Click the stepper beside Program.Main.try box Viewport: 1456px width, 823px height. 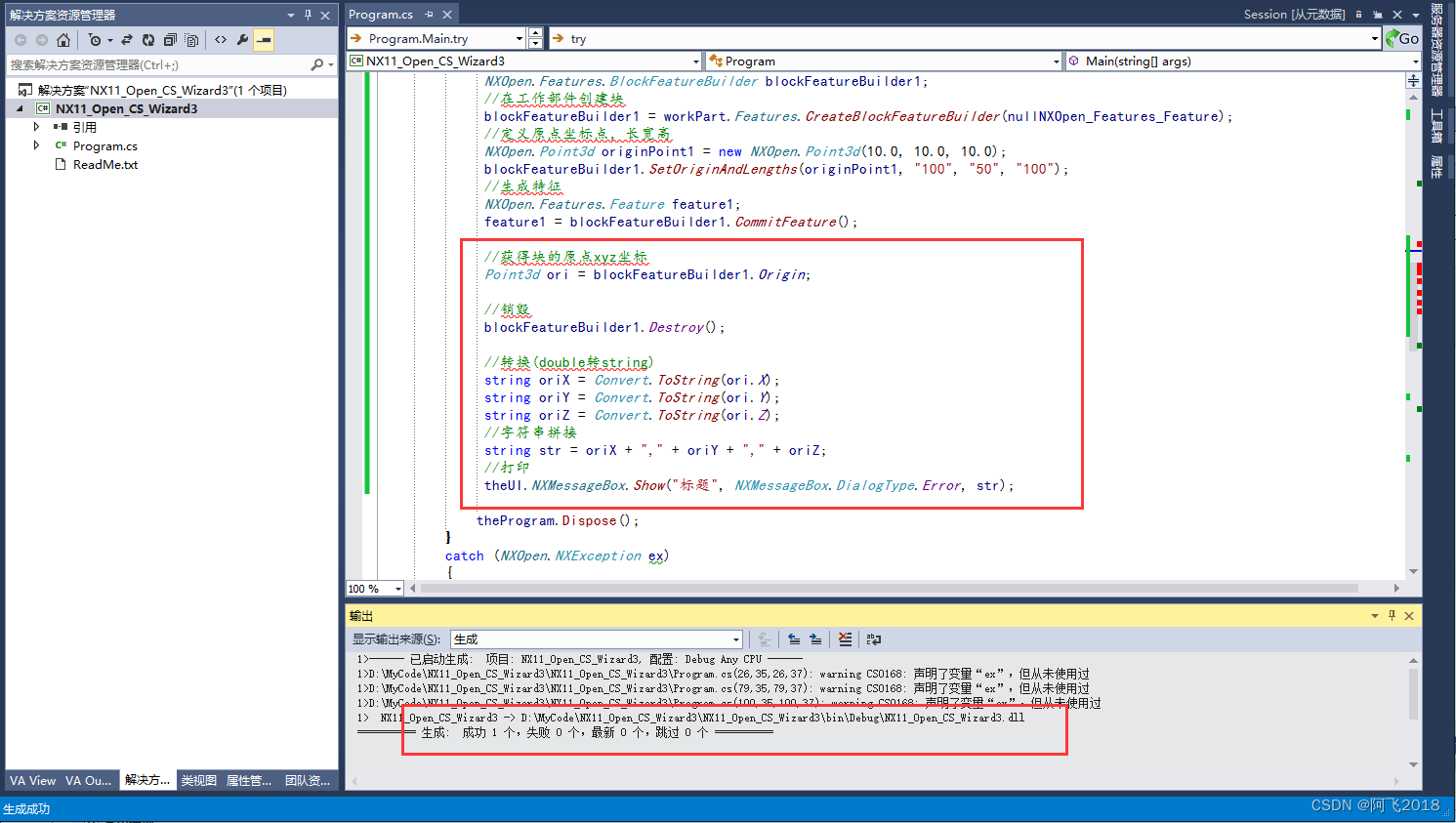(535, 39)
